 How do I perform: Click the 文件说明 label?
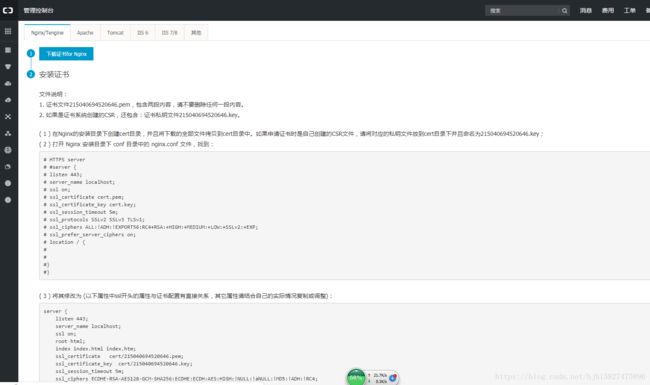tap(53, 94)
